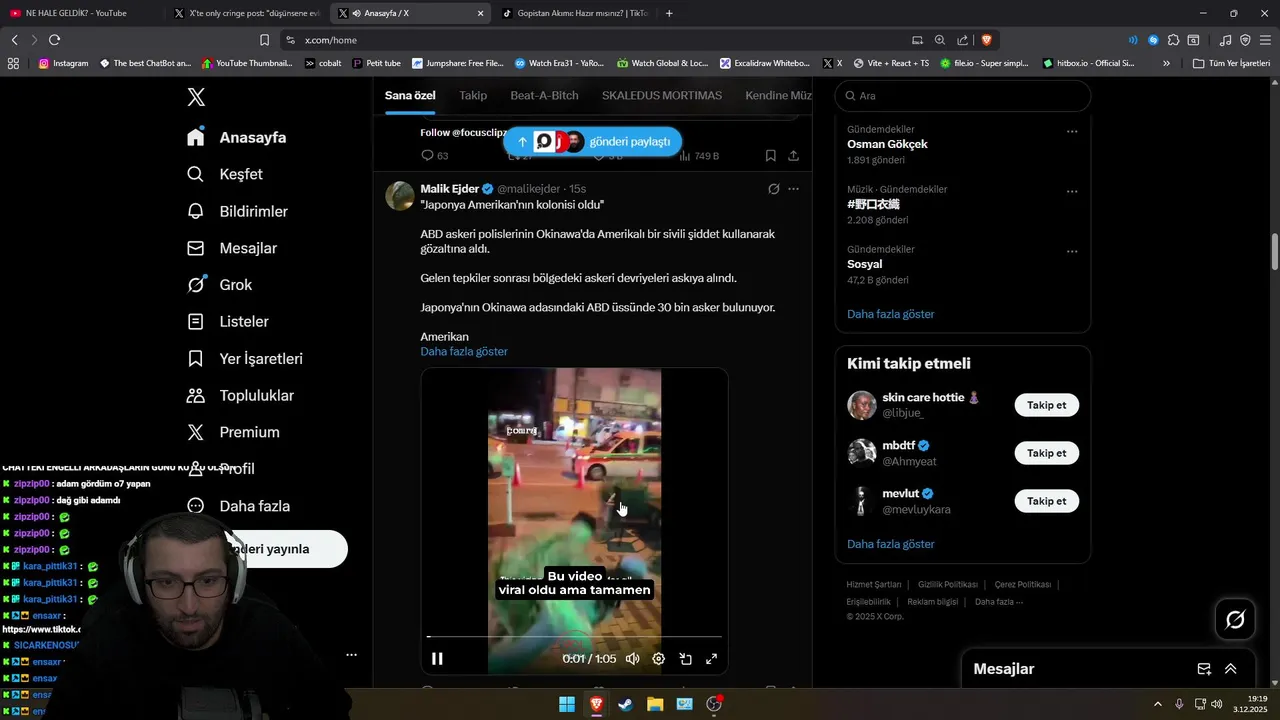This screenshot has width=1280, height=720.
Task: Open more options on Malik Ejder post
Action: pos(794,189)
